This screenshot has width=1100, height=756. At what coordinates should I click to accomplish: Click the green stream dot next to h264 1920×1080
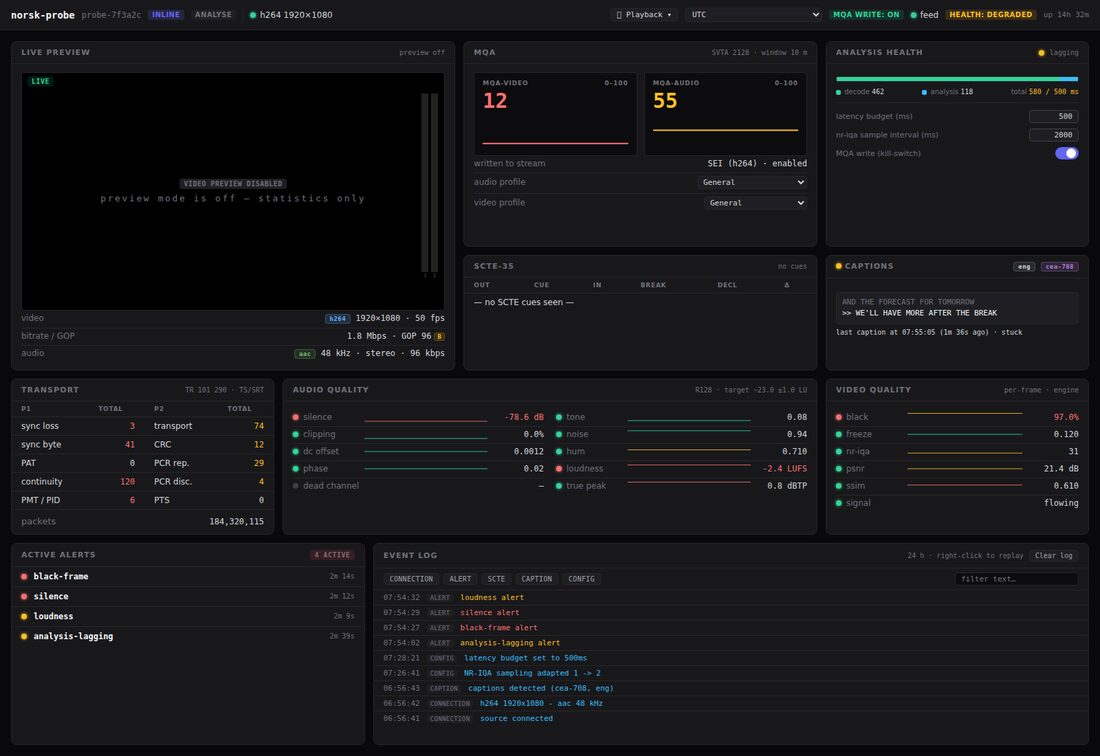tap(253, 15)
